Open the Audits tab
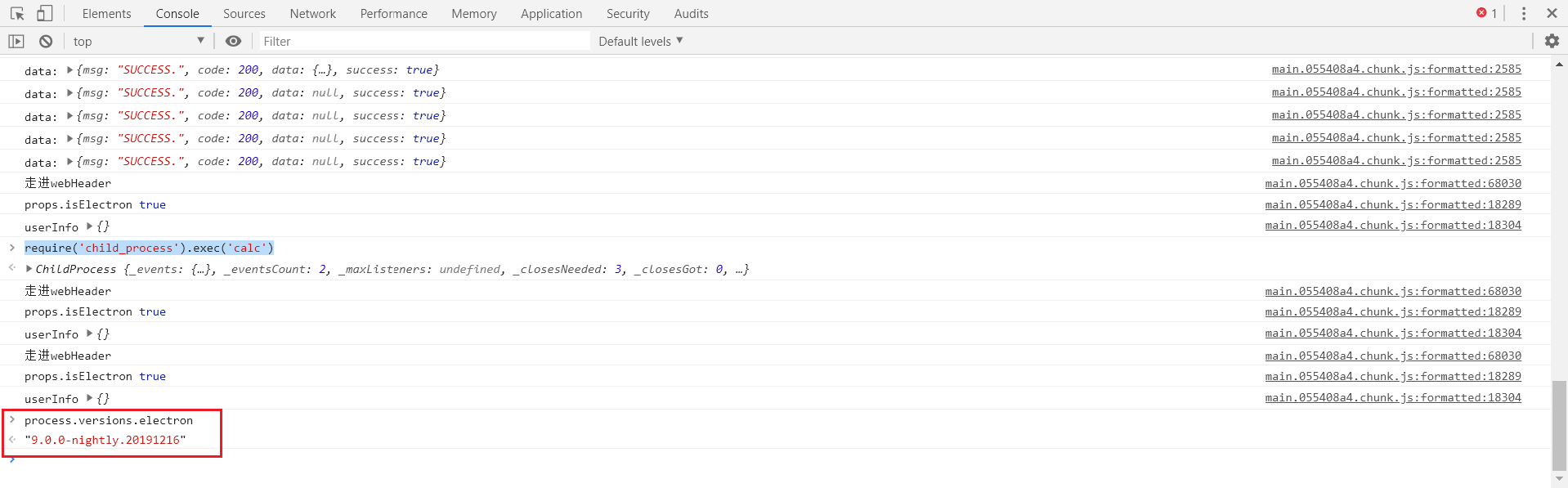This screenshot has height=488, width=1568. tap(692, 13)
